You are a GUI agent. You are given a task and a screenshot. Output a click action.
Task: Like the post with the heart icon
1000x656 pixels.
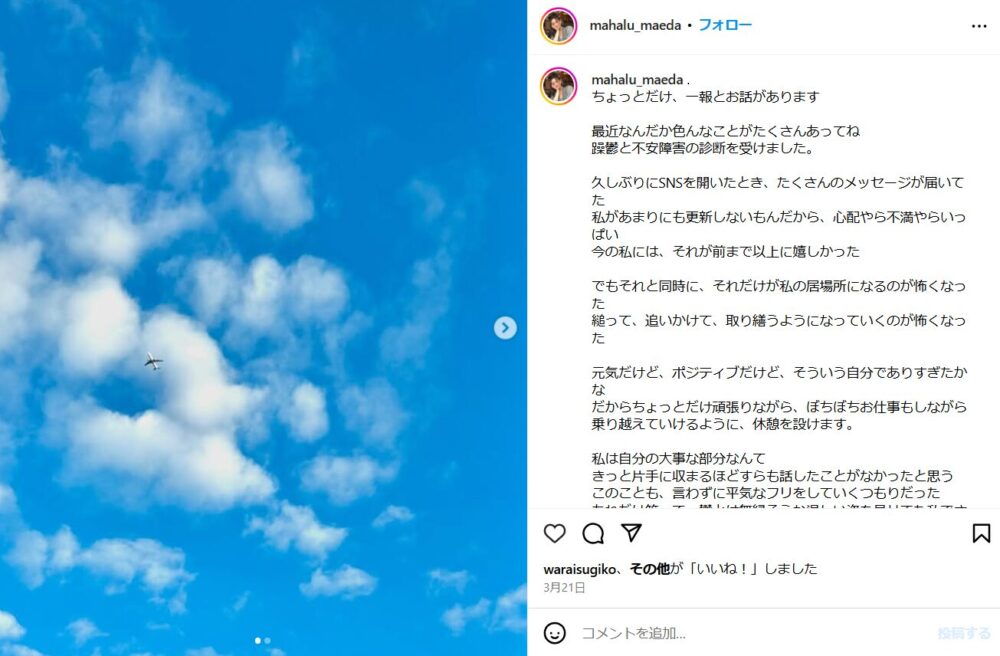(555, 533)
